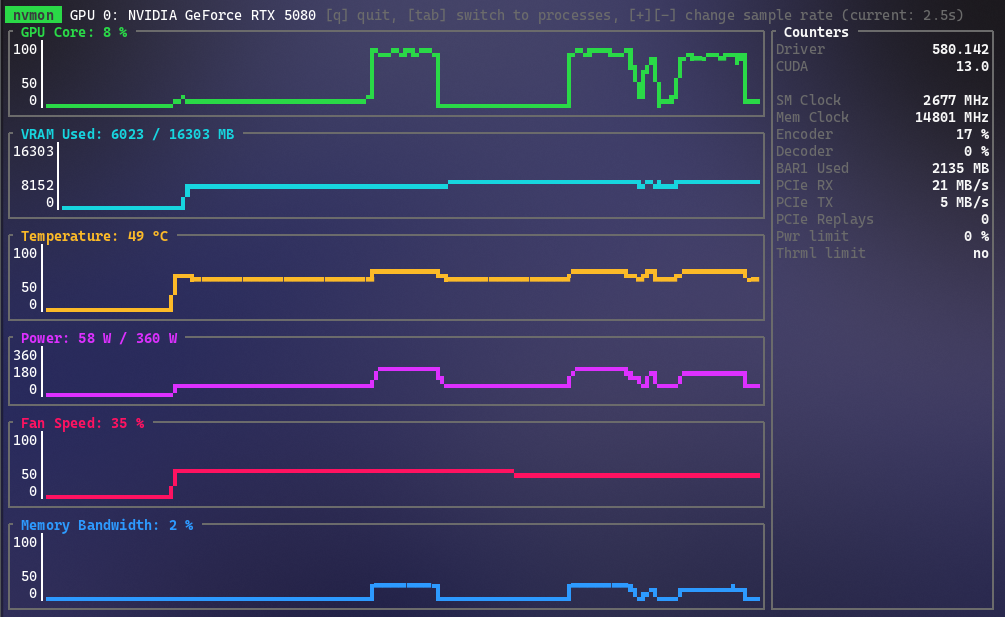Click the 180 axis label in Power graph
Image resolution: width=1005 pixels, height=617 pixels.
pos(25,372)
